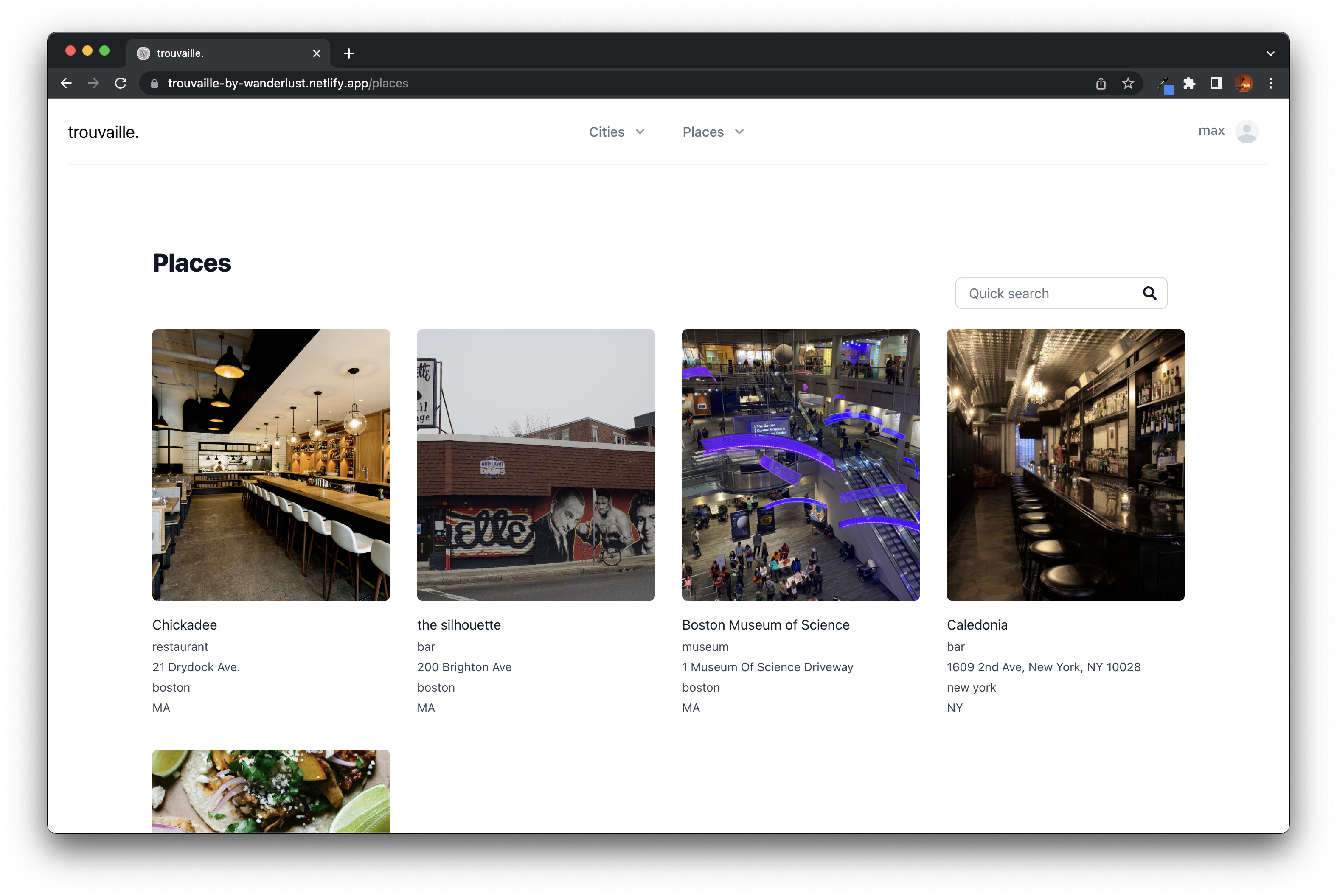The width and height of the screenshot is (1337, 896).
Task: Click the search magnifier icon
Action: (1149, 293)
